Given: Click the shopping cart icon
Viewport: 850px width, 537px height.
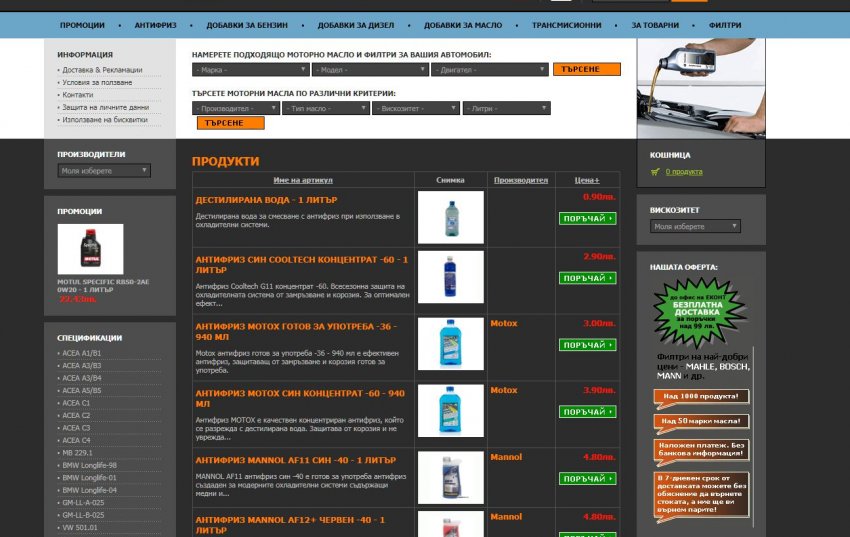Looking at the screenshot, I should (654, 172).
